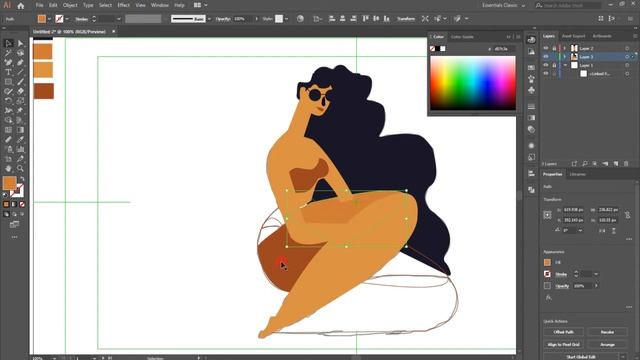640x360 pixels.
Task: Select the Selection tool arrow
Action: click(x=8, y=43)
